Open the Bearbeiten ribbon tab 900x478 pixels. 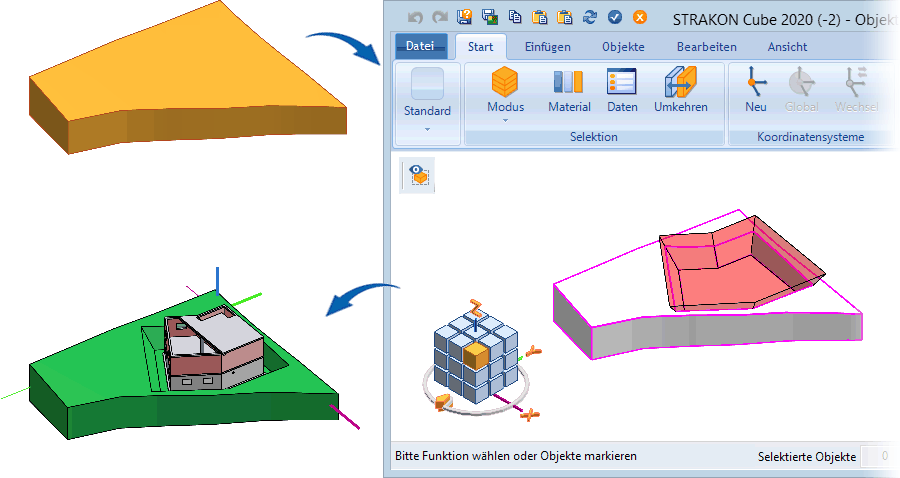point(706,46)
